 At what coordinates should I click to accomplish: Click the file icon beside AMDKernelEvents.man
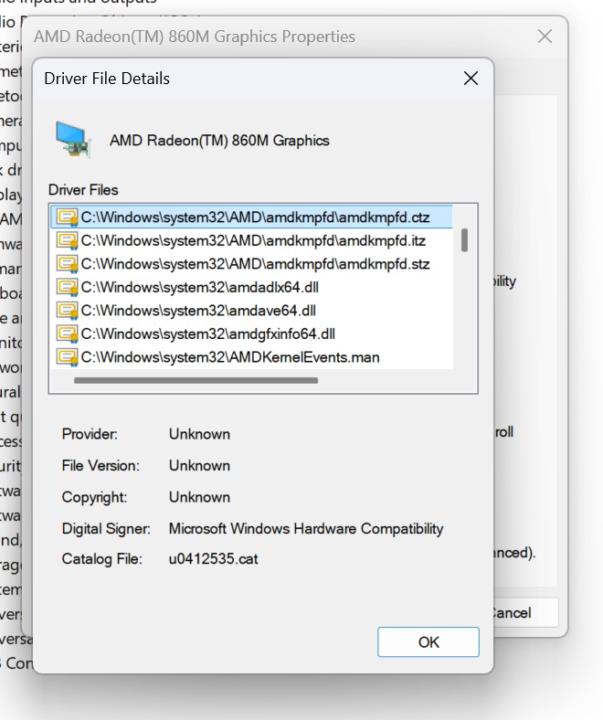(67, 357)
